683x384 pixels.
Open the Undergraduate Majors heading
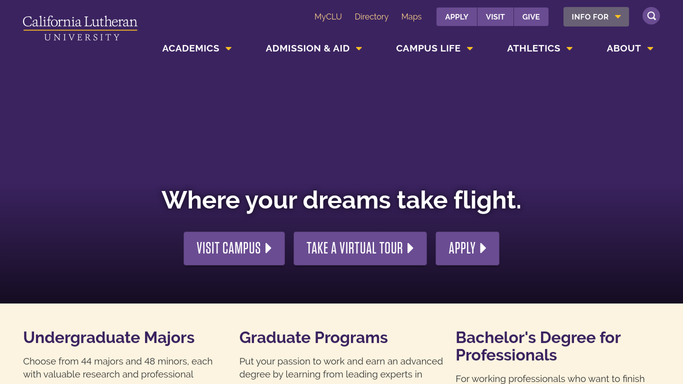(x=109, y=337)
